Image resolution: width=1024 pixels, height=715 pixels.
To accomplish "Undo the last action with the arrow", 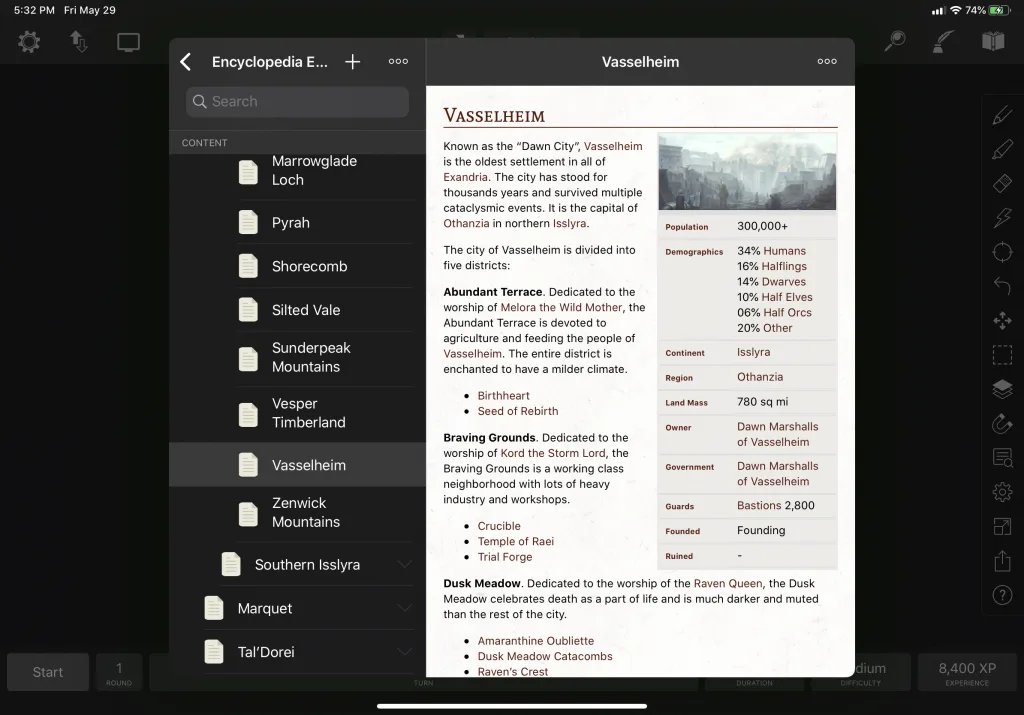I will point(1002,286).
